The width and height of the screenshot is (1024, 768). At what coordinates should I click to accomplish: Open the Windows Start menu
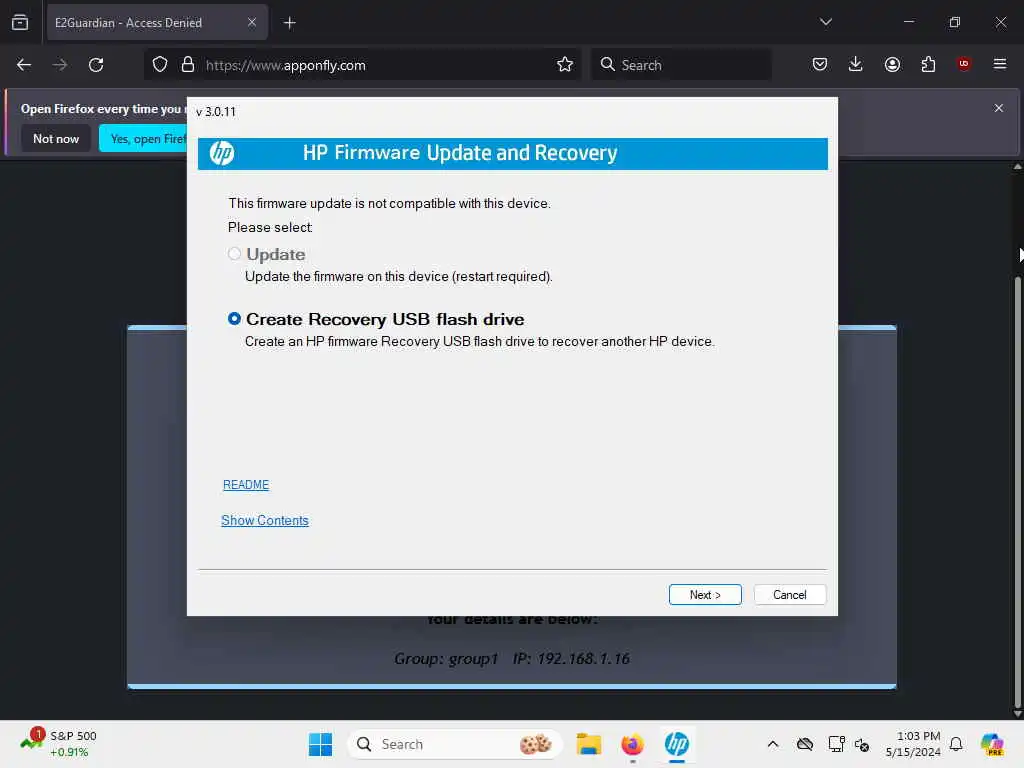(320, 744)
